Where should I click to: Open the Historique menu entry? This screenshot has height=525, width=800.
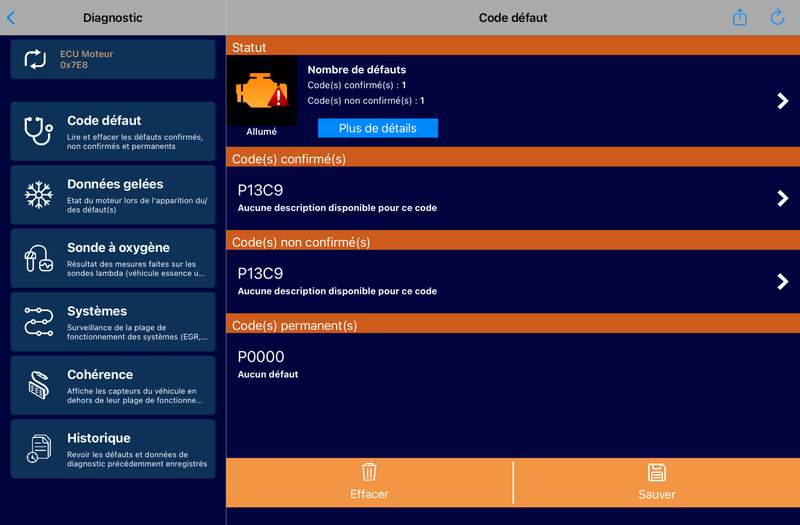[x=113, y=449]
